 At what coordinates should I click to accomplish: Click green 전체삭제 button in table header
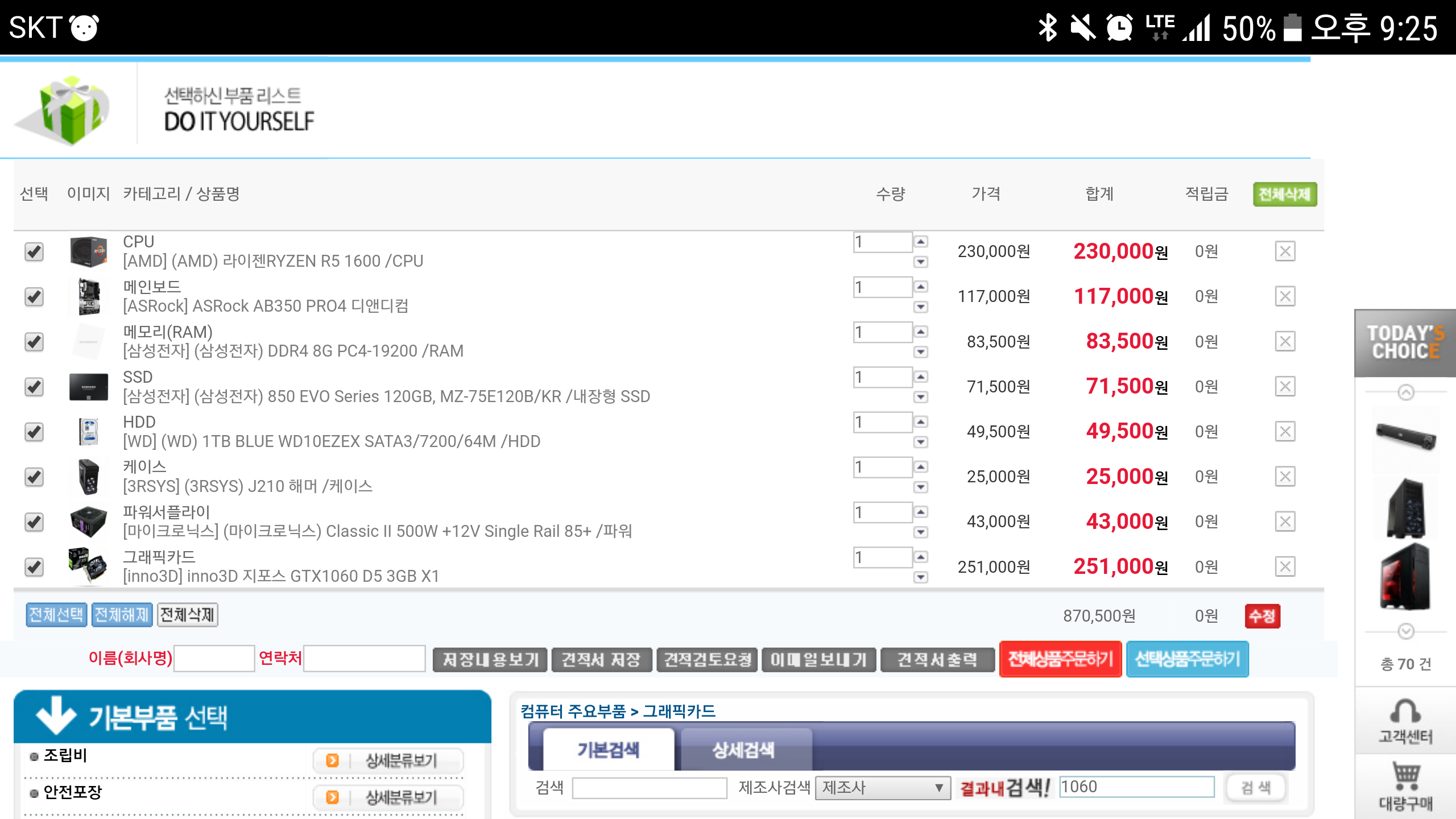tap(1285, 195)
